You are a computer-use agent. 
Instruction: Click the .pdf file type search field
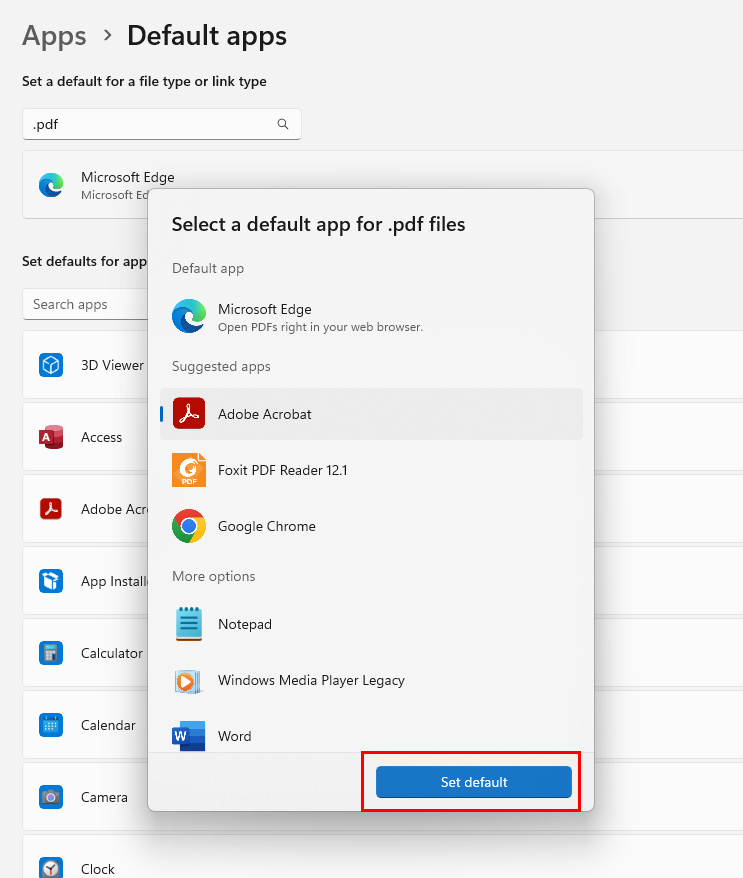(162, 124)
